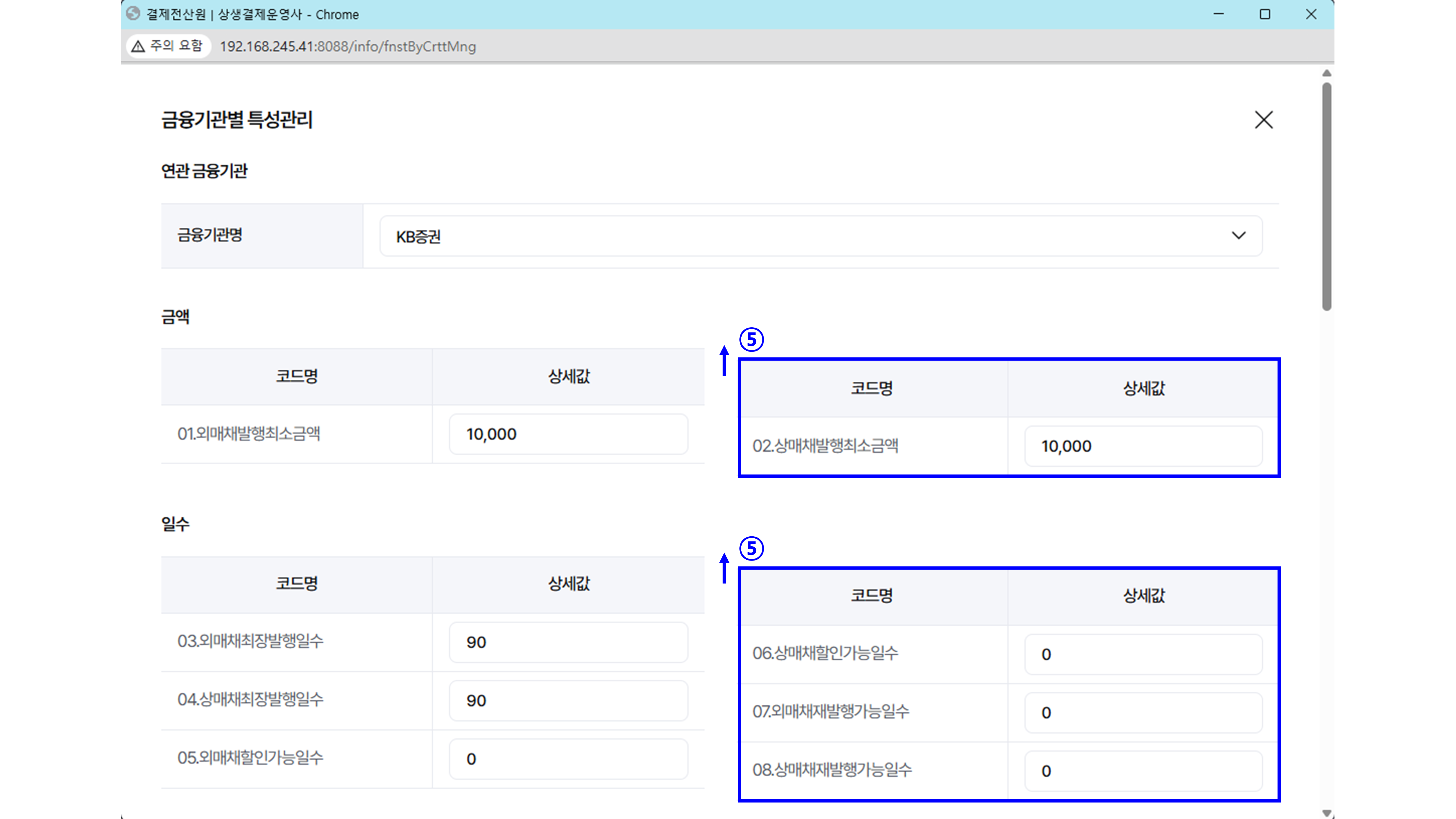Screen dimensions: 1456x819
Task: Click the 일수 section heading
Action: click(x=175, y=524)
